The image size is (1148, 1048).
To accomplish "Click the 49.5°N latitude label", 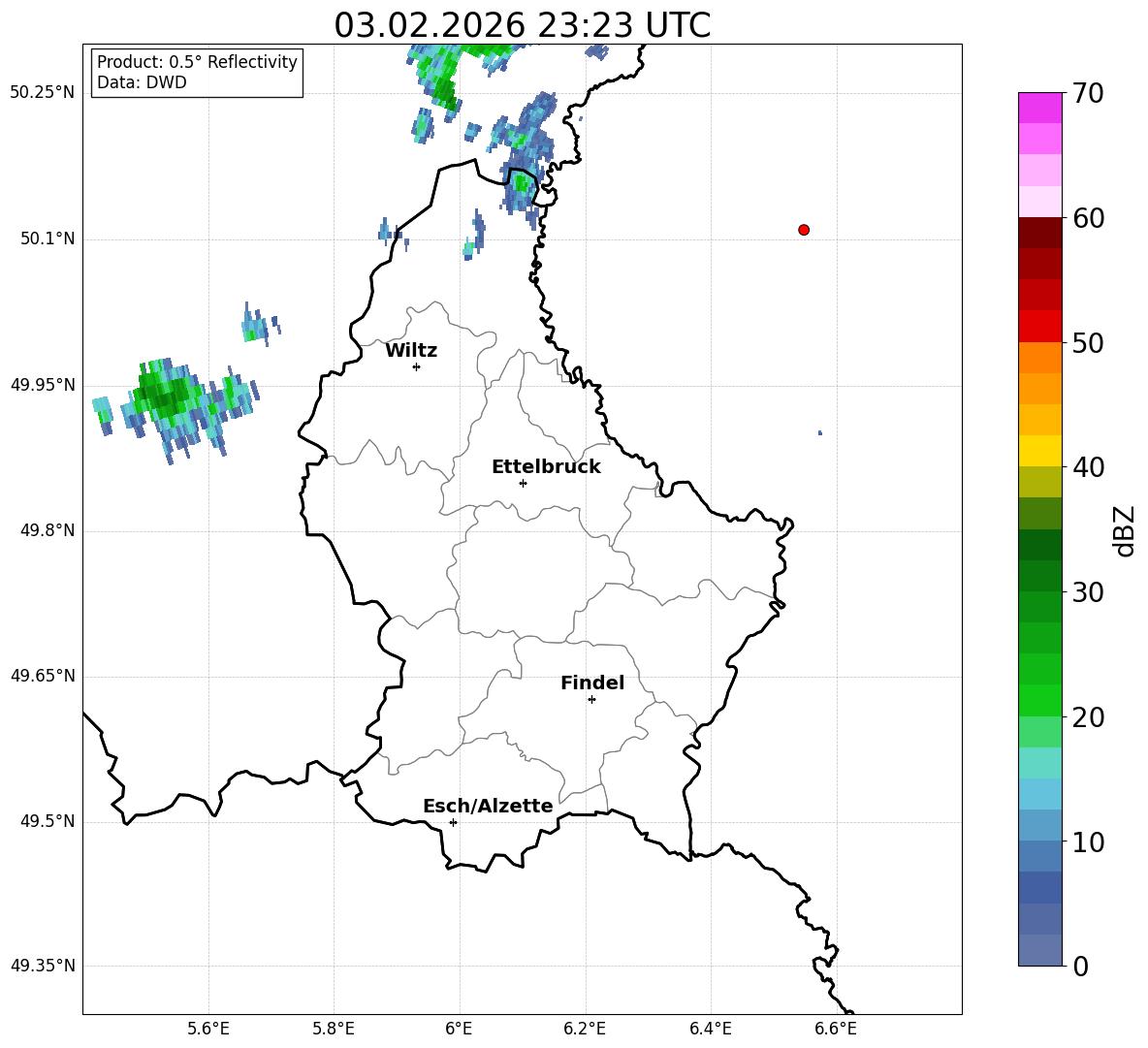I will (x=48, y=821).
